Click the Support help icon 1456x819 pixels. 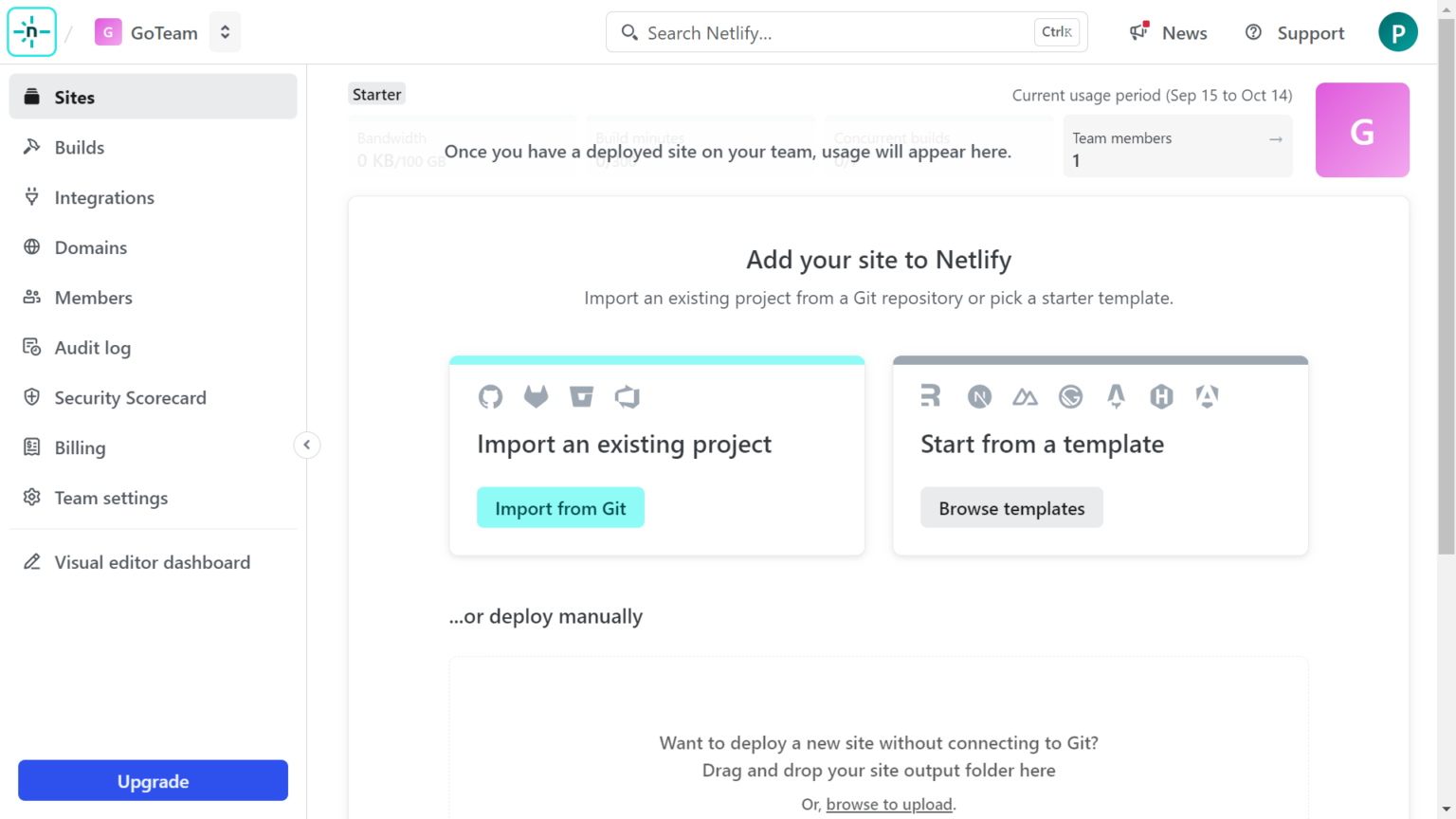coord(1253,32)
